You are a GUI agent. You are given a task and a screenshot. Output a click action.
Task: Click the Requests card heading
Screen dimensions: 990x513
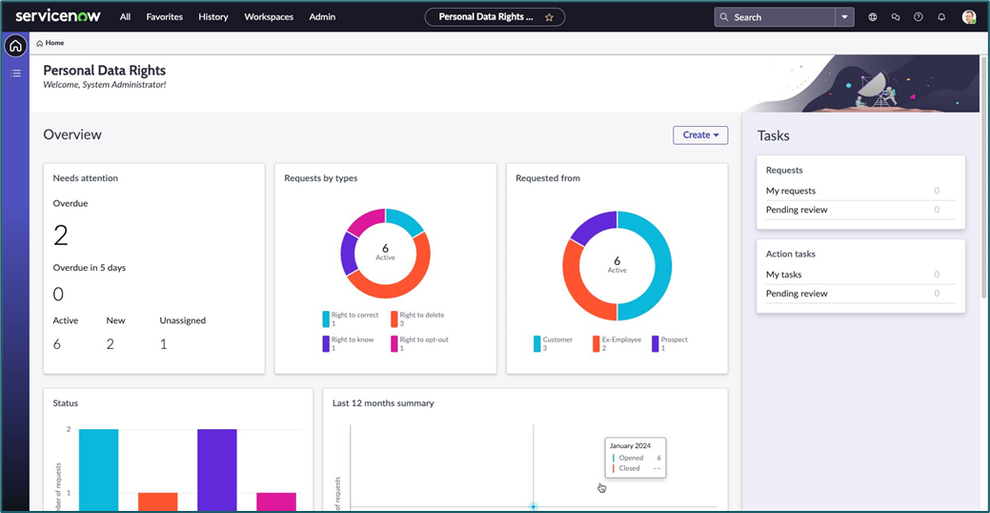click(784, 170)
